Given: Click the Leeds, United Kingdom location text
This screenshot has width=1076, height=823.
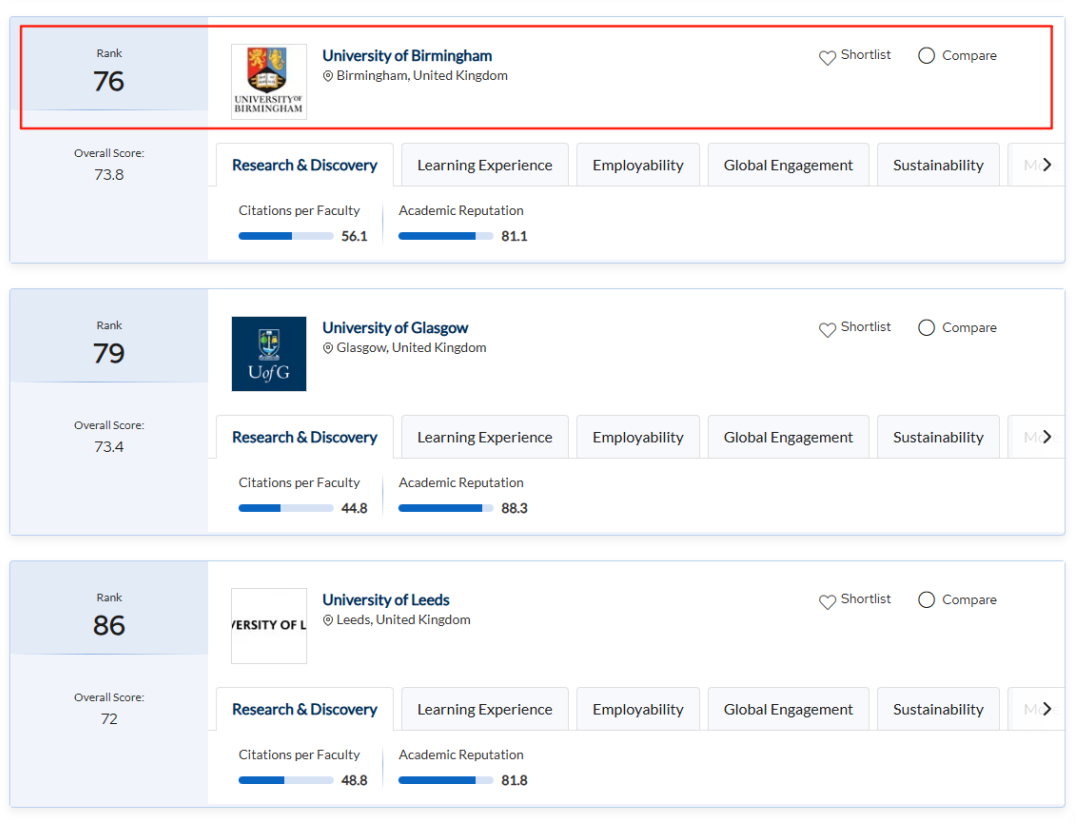Looking at the screenshot, I should [x=403, y=619].
